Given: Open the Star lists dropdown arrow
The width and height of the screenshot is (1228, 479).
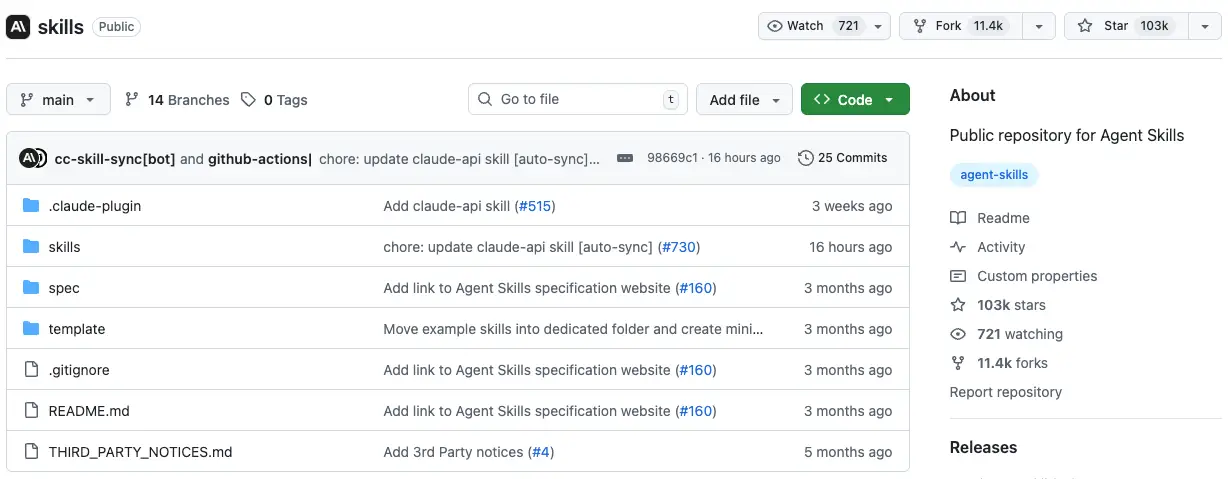Looking at the screenshot, I should click(x=1204, y=26).
